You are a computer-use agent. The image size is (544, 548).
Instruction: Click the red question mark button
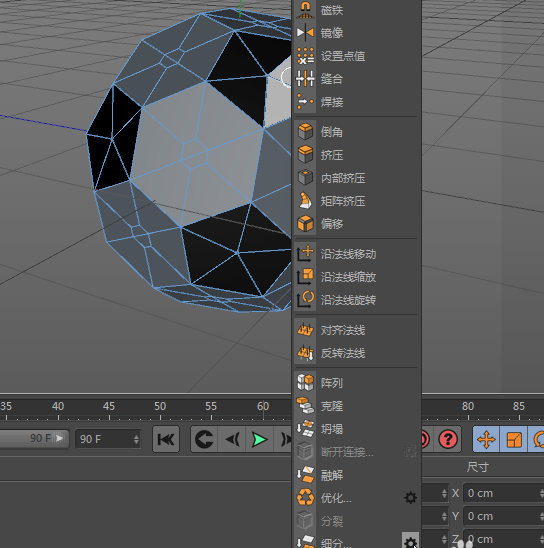click(448, 439)
